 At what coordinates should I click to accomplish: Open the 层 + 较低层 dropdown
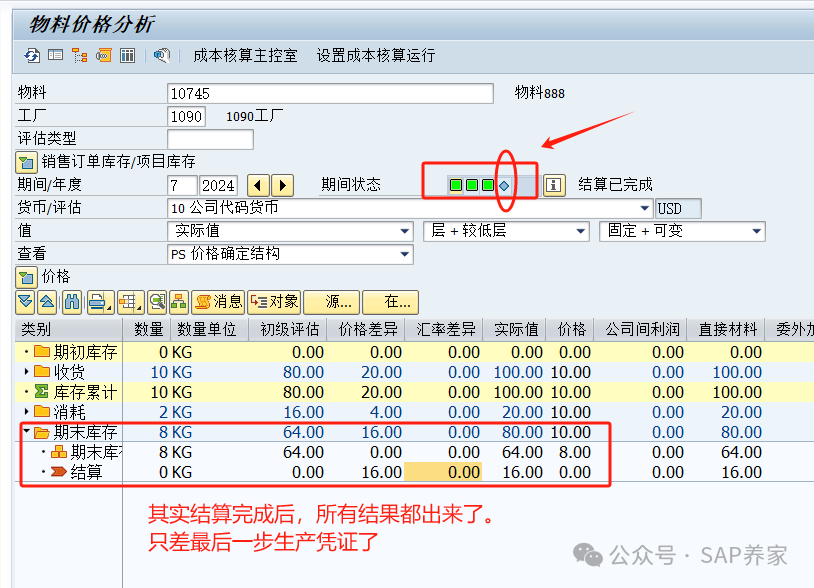580,231
